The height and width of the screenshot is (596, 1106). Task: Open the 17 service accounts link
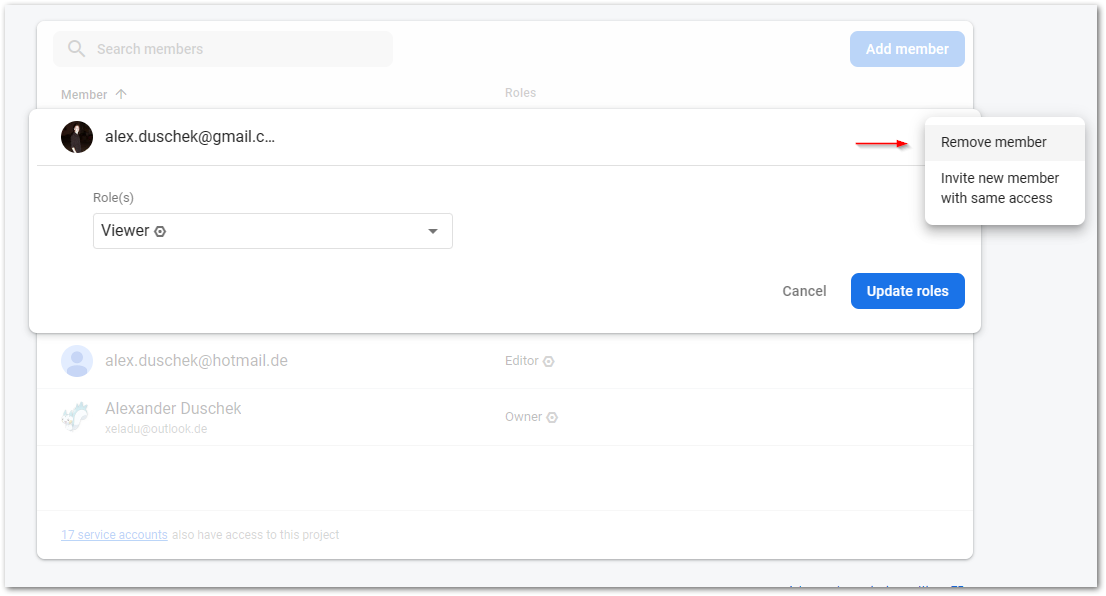tap(114, 535)
